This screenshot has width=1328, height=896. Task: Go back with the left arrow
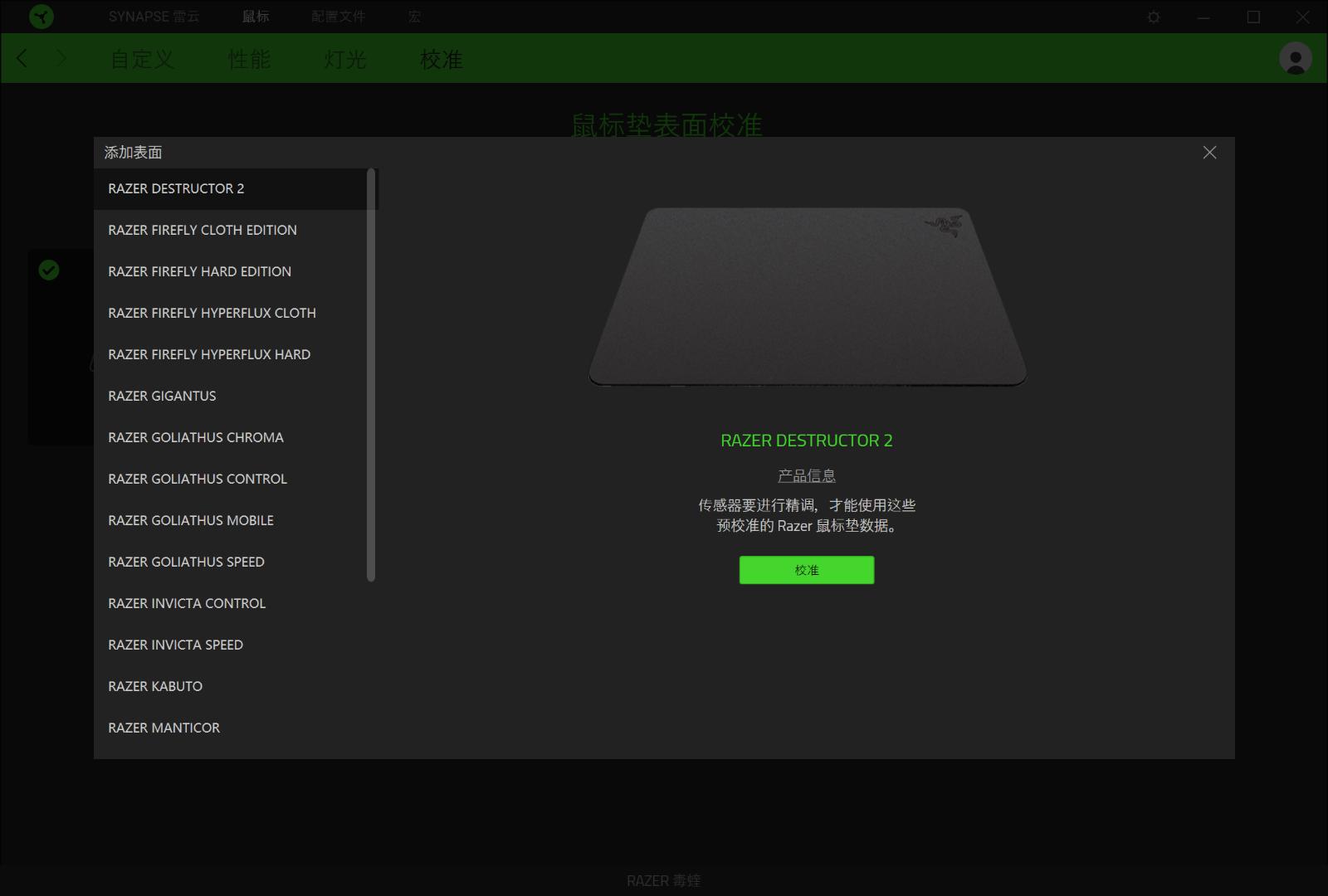[22, 58]
